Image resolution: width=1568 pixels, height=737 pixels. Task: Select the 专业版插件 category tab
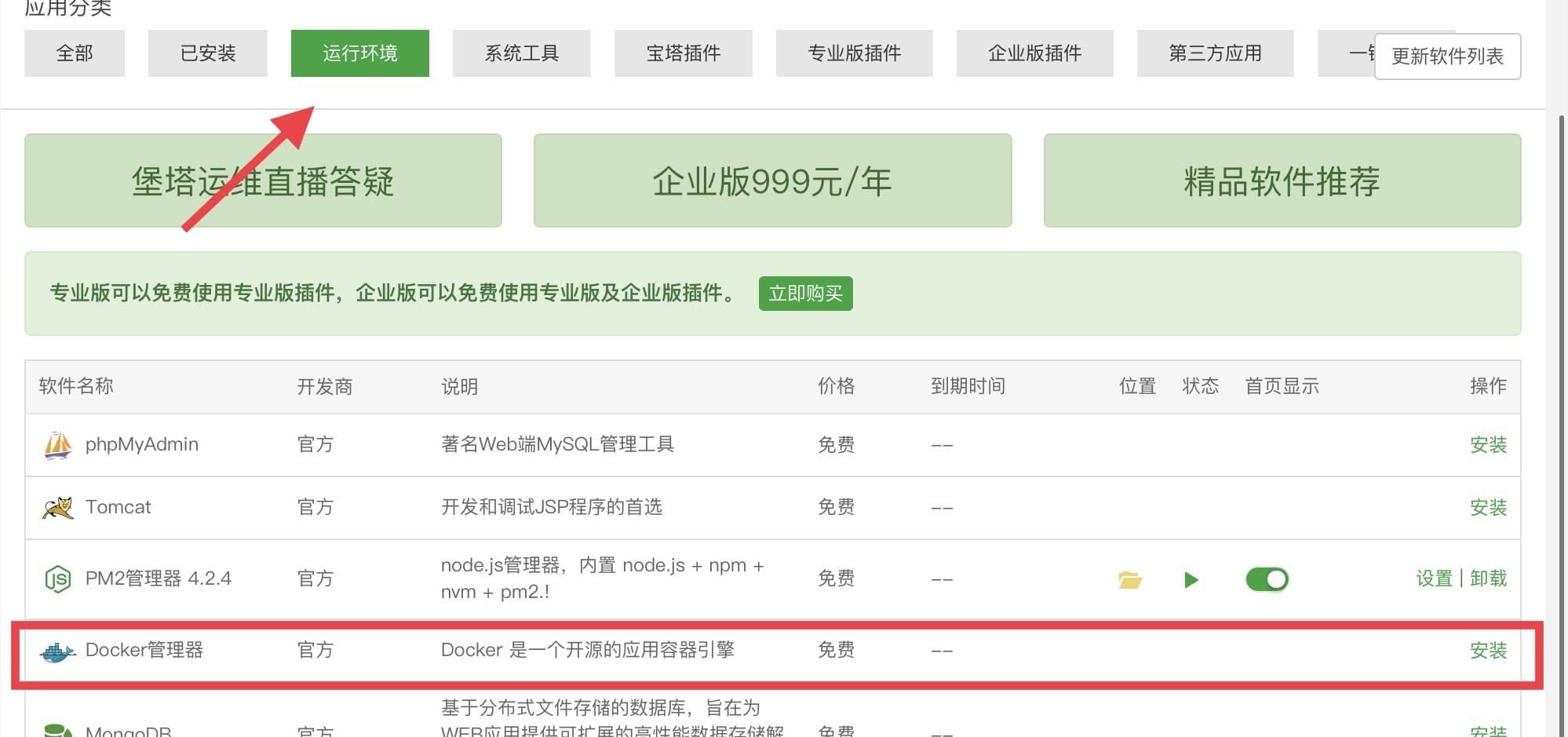click(855, 53)
